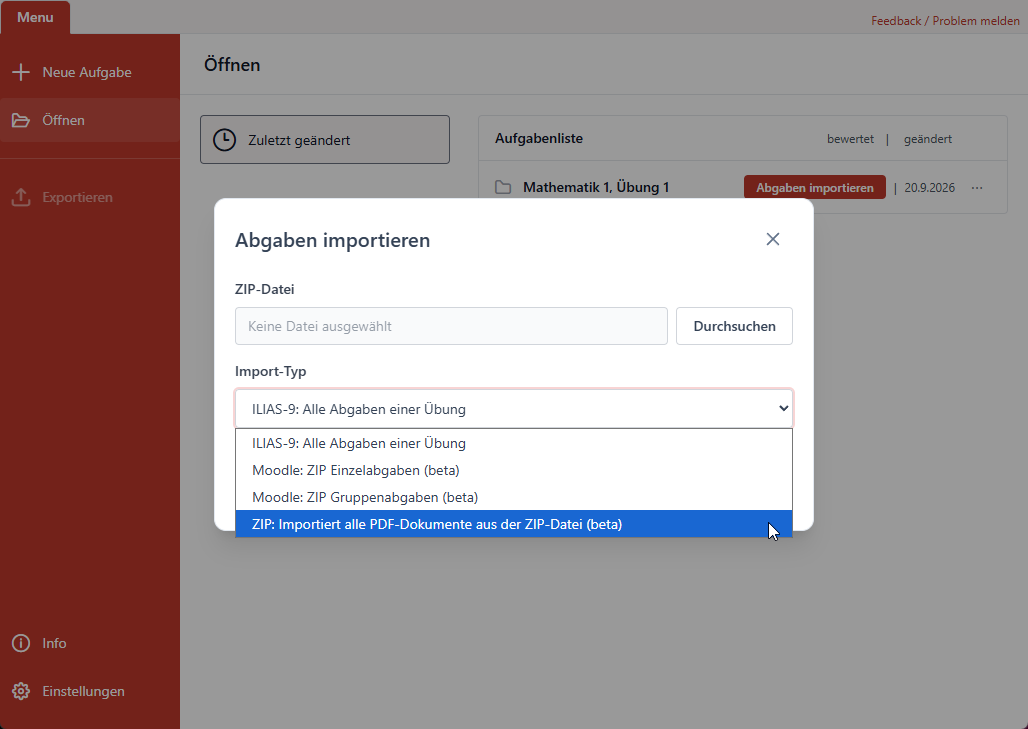
Task: Select Öffnen in the sidebar
Action: tap(90, 120)
